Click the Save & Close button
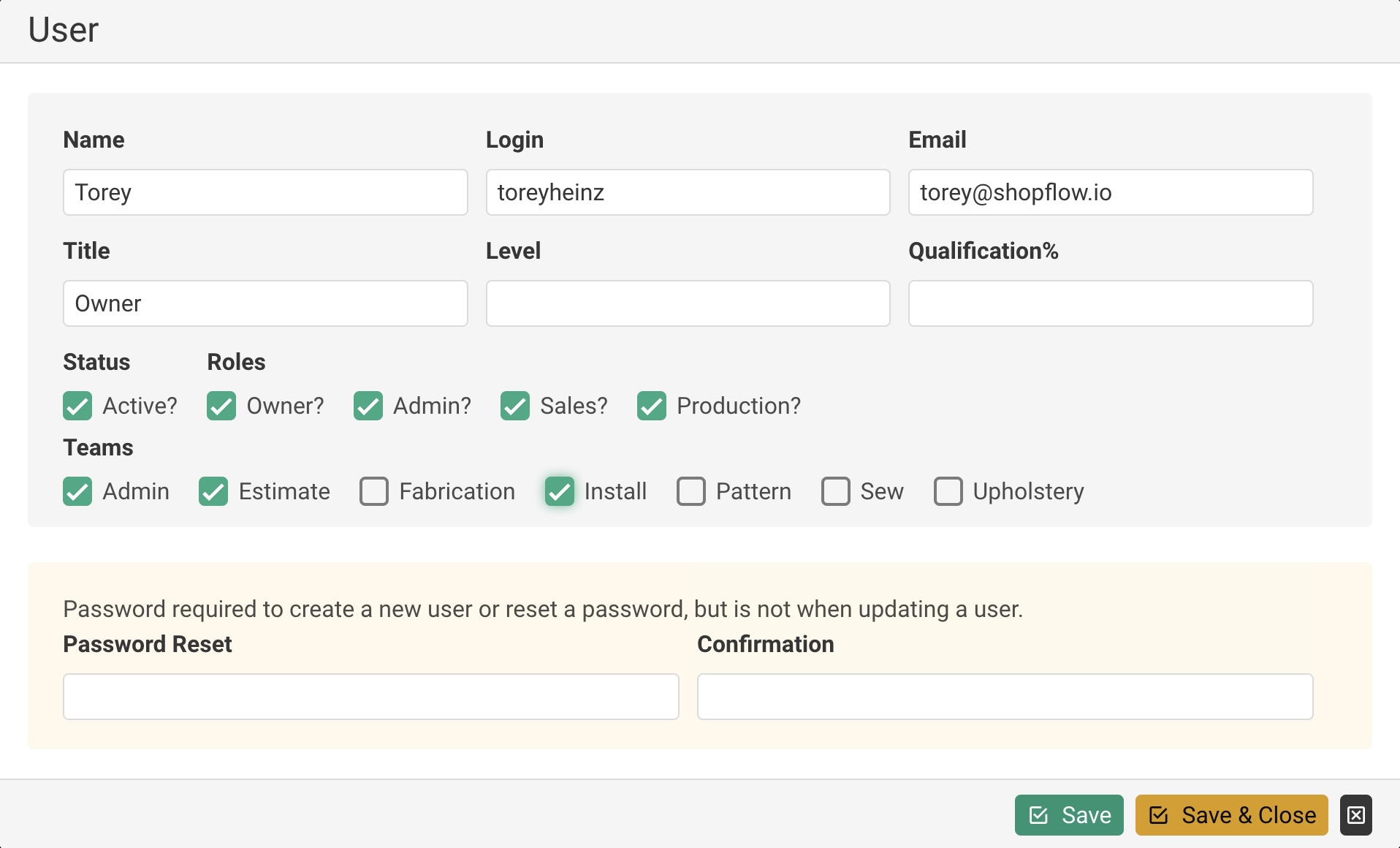 [x=1231, y=815]
